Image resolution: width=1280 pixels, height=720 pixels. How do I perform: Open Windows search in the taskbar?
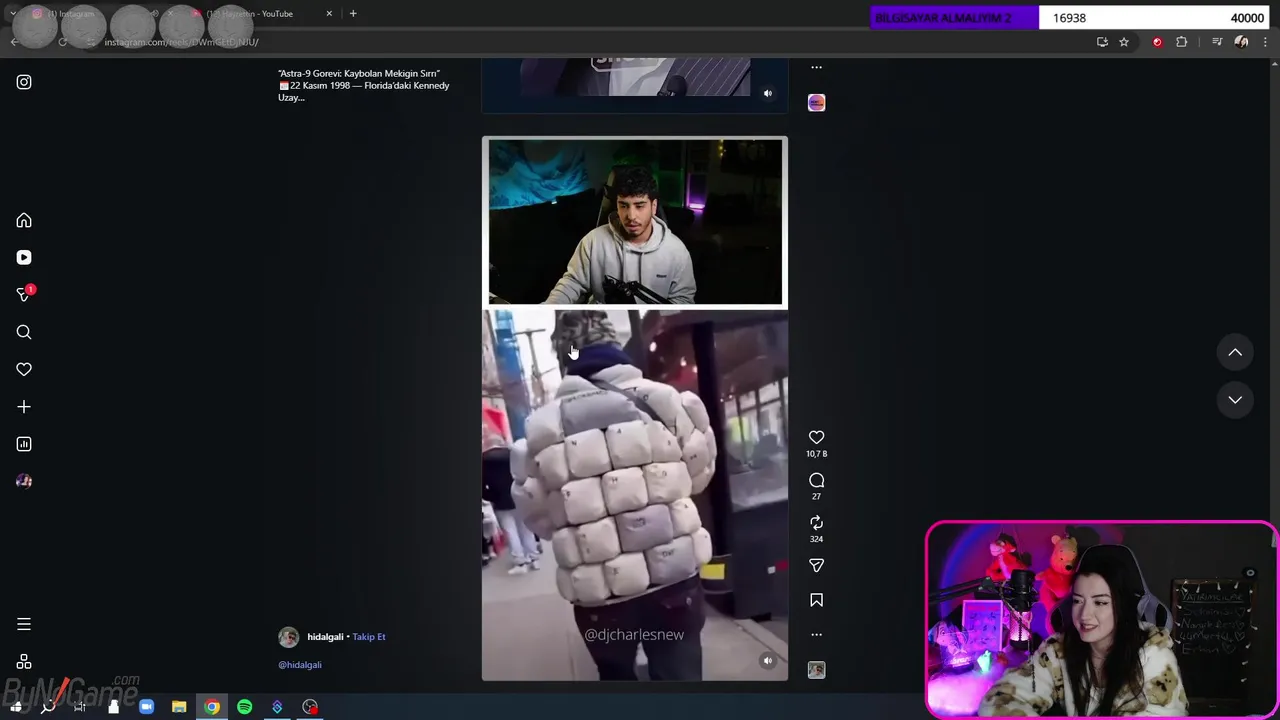pos(47,707)
